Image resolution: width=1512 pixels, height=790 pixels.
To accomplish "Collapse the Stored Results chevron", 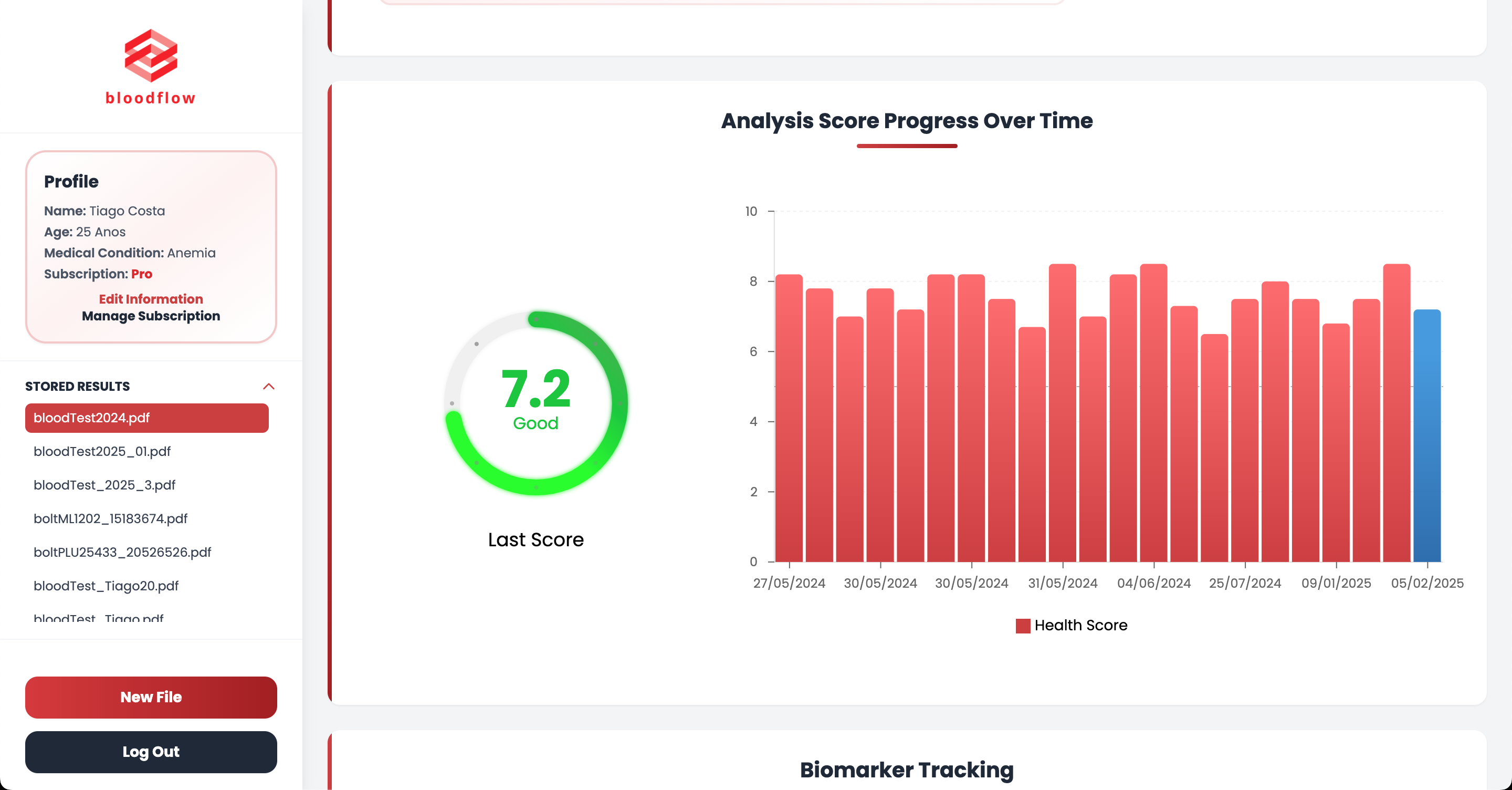I will [268, 387].
